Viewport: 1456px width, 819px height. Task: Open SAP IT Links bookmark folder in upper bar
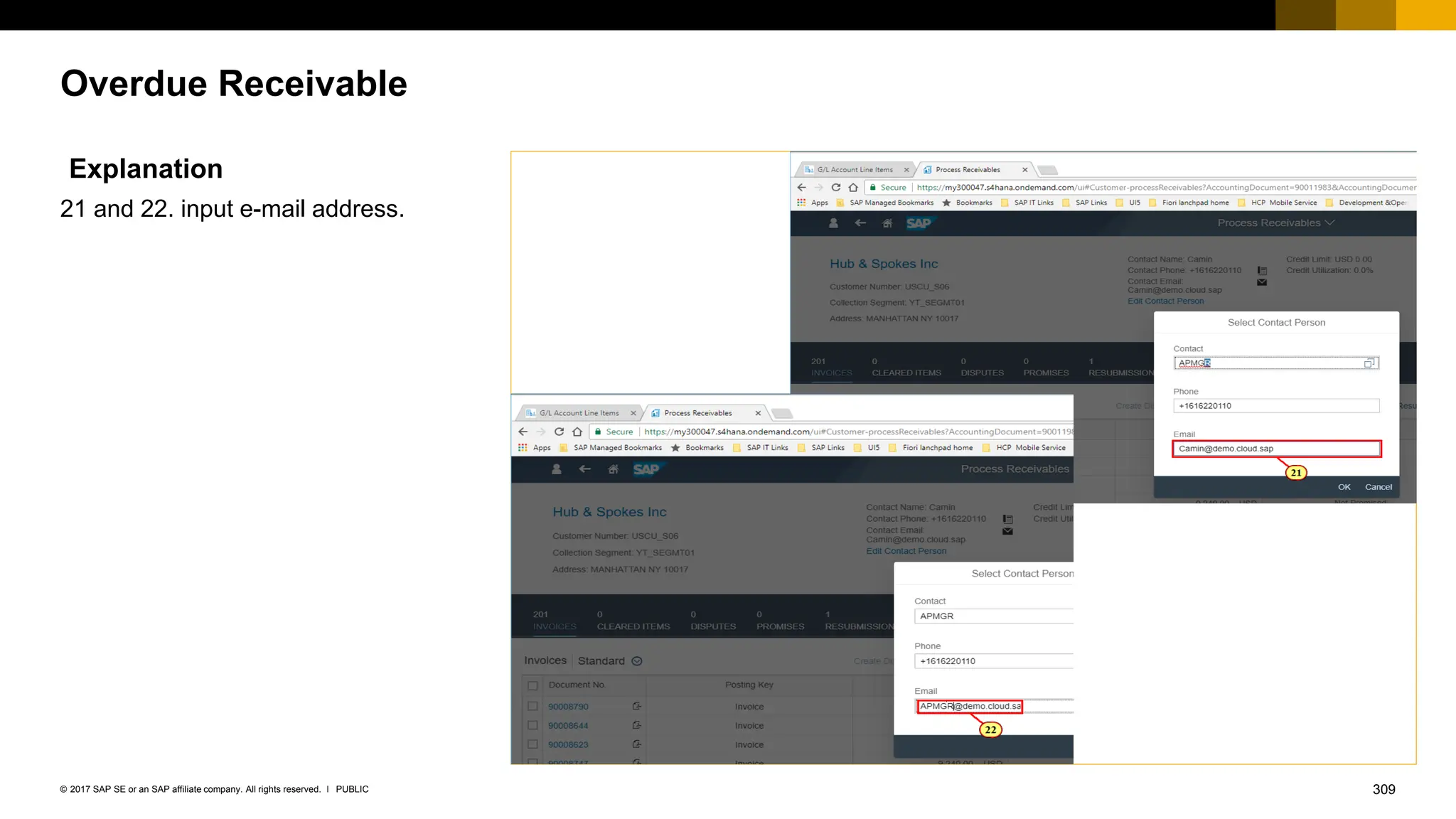coord(1027,203)
